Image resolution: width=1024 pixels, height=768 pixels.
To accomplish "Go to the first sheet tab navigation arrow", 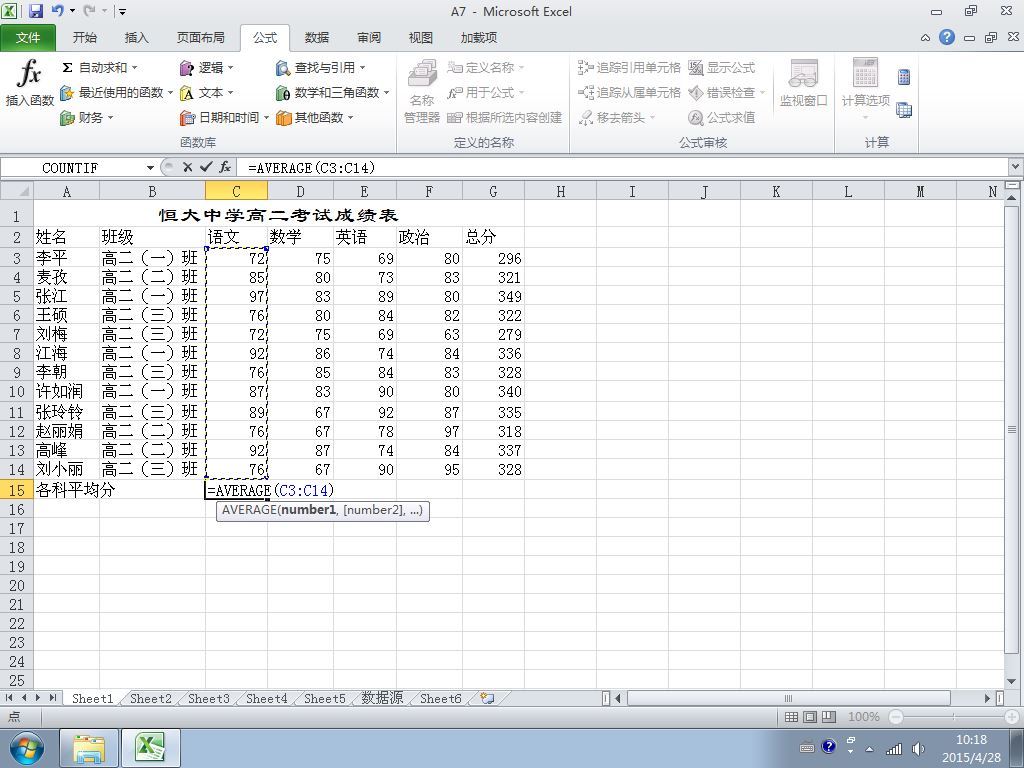I will pyautogui.click(x=8, y=698).
